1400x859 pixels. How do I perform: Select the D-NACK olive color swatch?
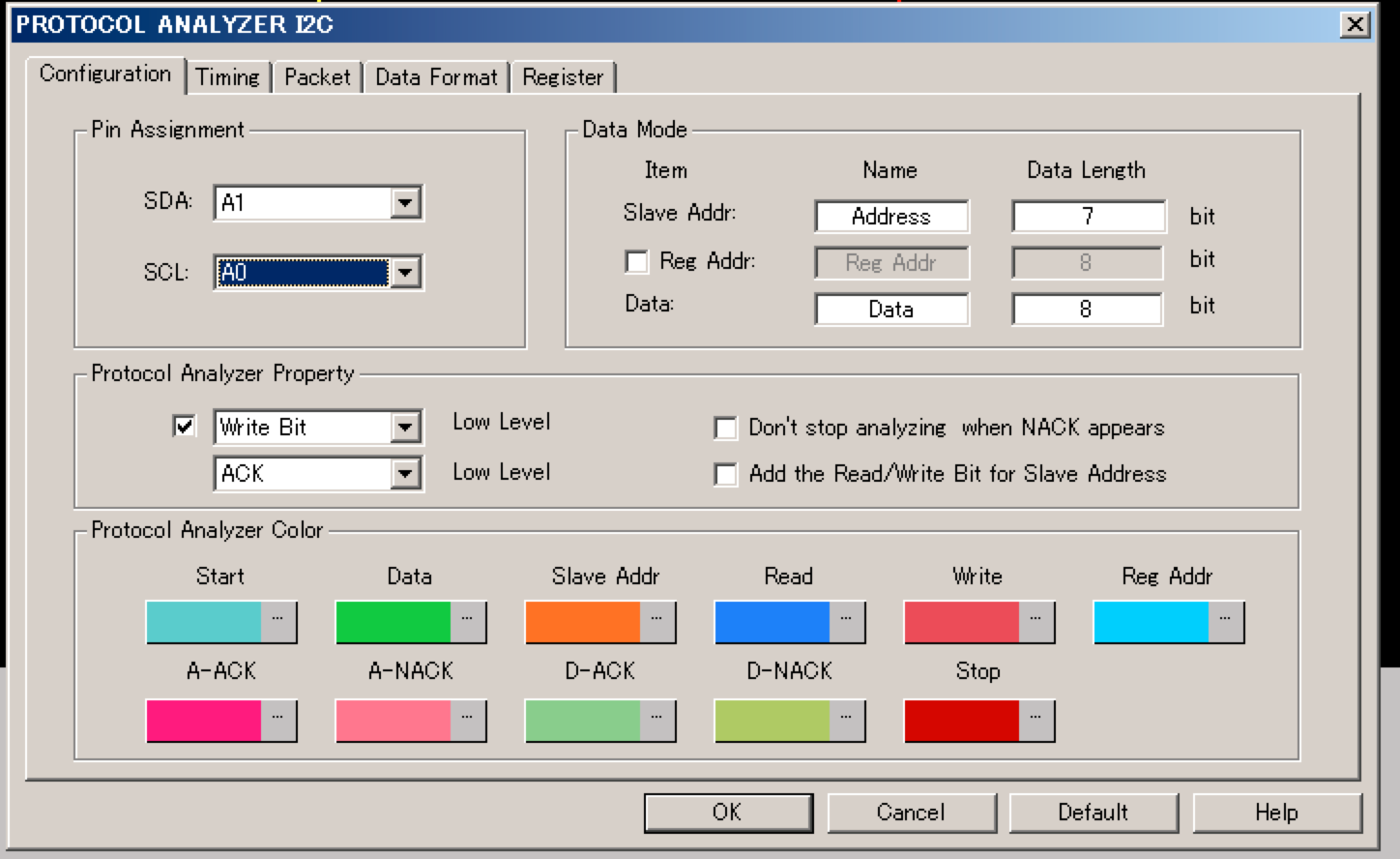(772, 721)
